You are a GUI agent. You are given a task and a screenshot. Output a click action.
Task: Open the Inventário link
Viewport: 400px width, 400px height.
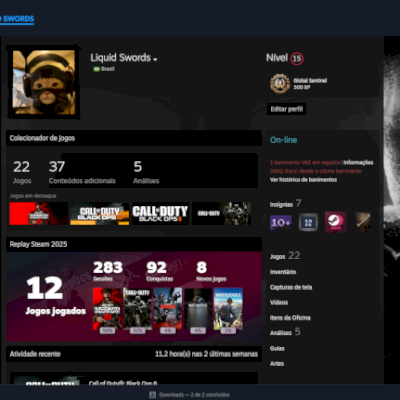point(283,272)
